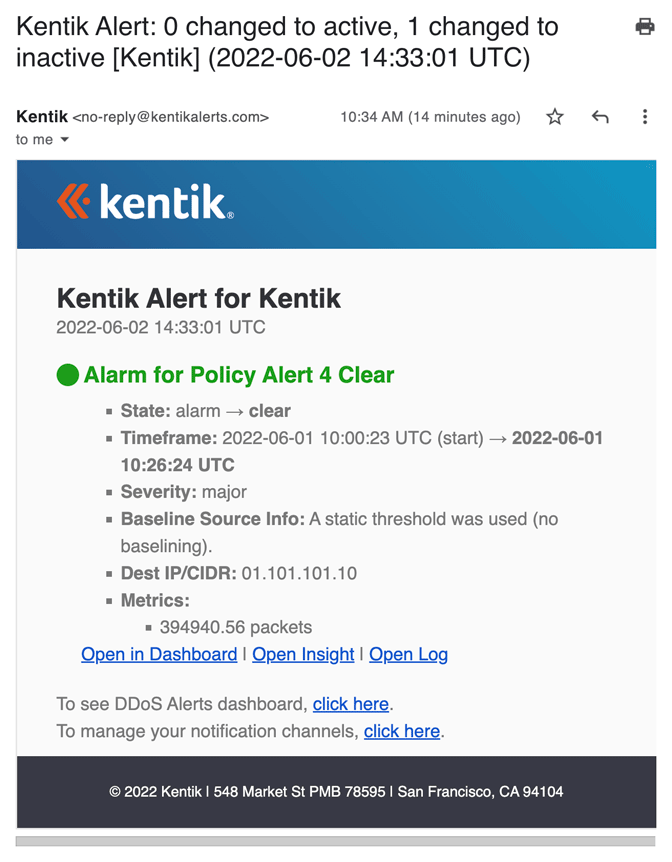Click the reply arrow icon
The height and width of the screenshot is (862, 672).
pos(600,117)
